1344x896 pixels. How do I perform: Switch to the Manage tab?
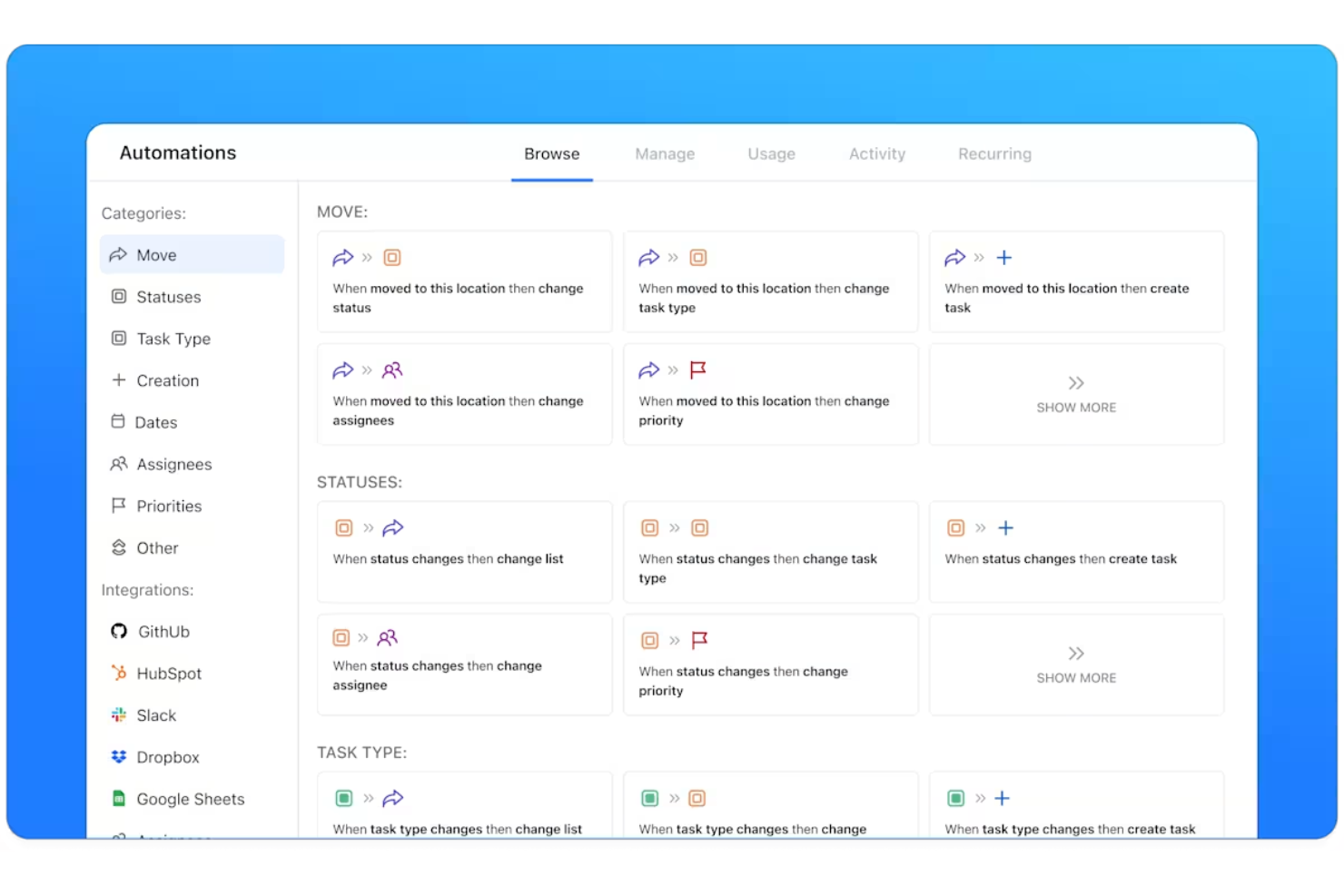pyautogui.click(x=665, y=153)
